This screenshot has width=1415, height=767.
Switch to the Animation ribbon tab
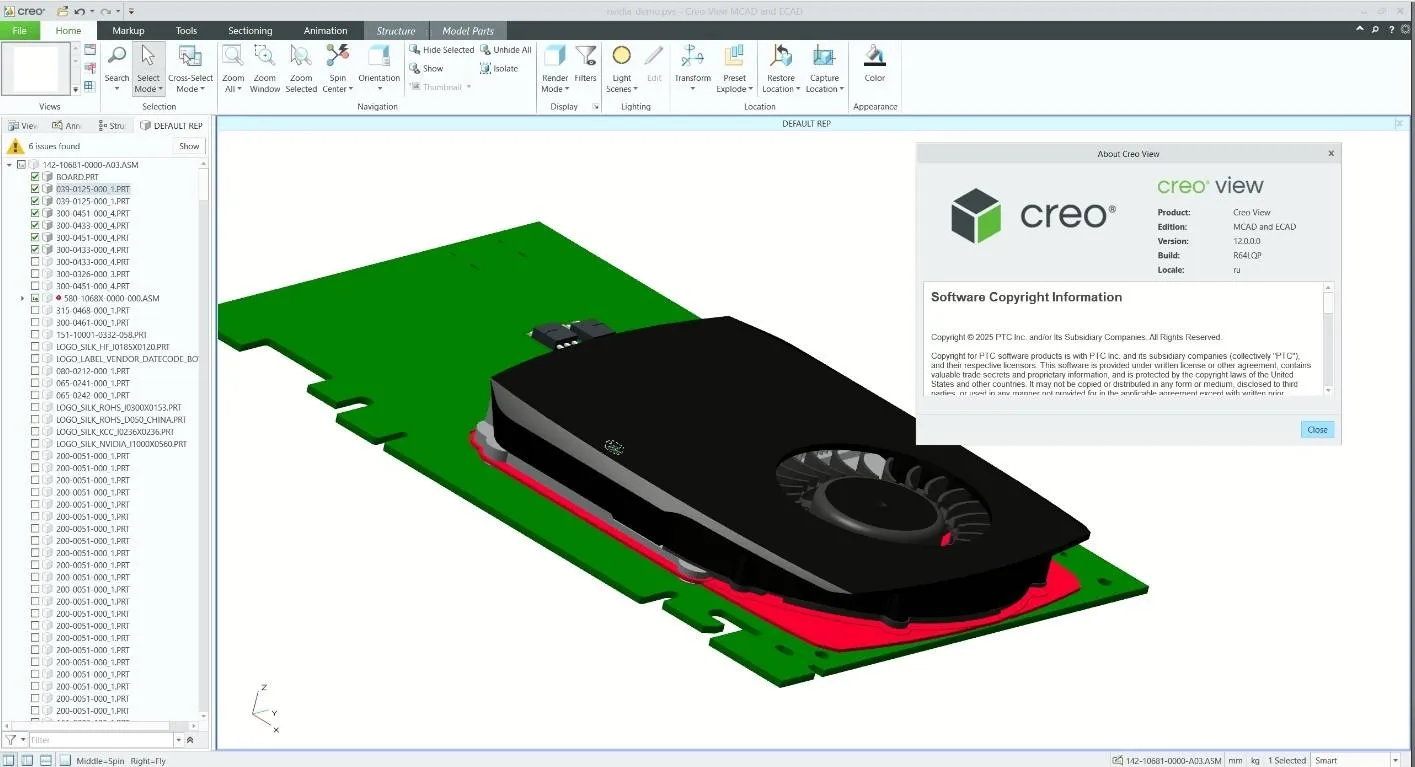[x=326, y=31]
